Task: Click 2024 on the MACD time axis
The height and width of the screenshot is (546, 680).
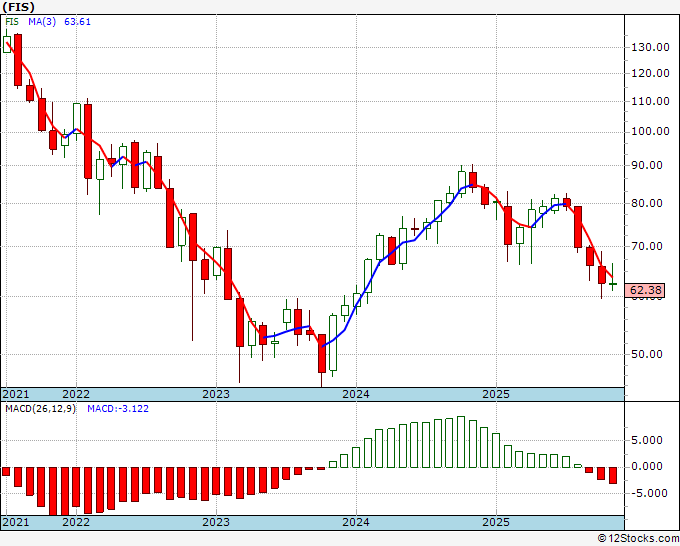Action: tap(356, 522)
